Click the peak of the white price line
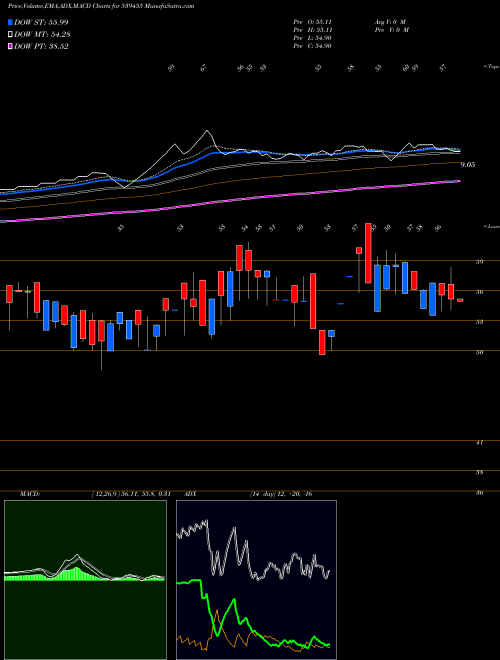The width and height of the screenshot is (500, 660). coord(206,131)
